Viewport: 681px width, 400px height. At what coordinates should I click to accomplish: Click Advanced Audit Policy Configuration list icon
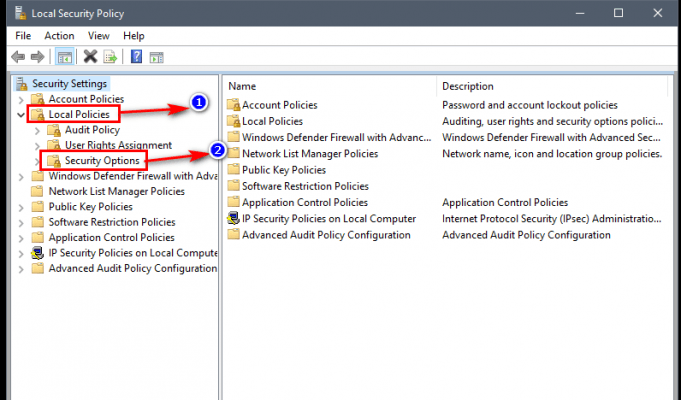234,235
